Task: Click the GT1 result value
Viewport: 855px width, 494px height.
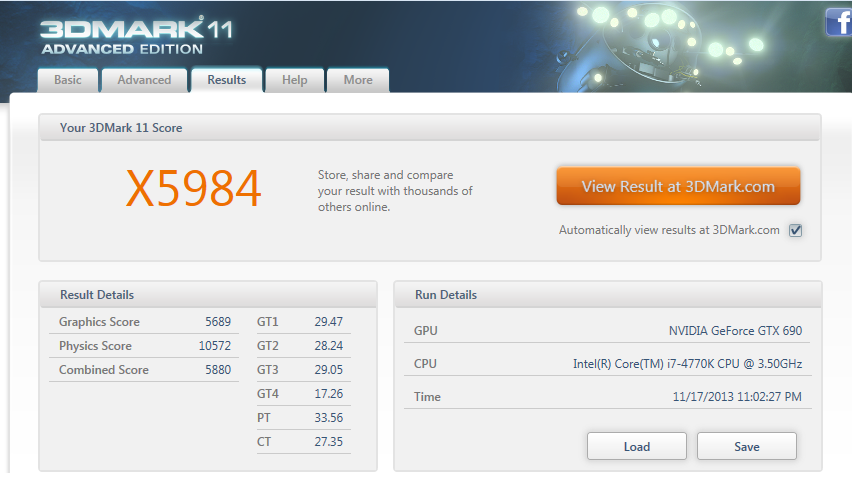Action: (328, 322)
